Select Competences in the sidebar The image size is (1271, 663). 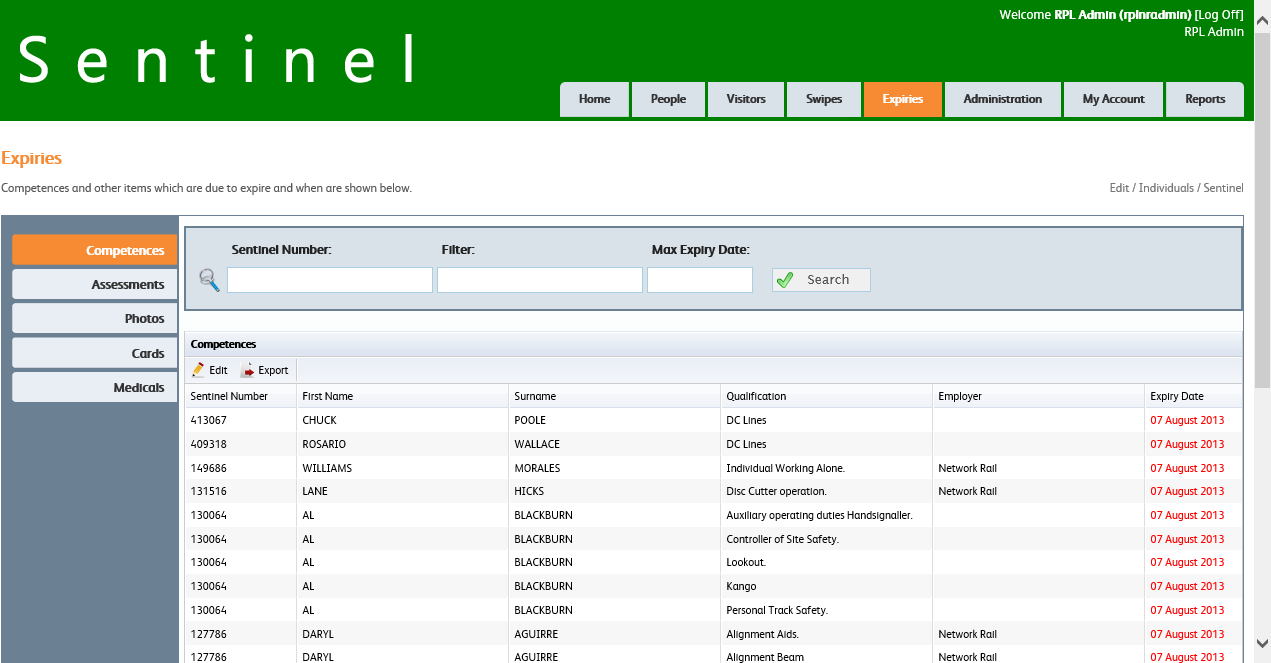point(95,250)
